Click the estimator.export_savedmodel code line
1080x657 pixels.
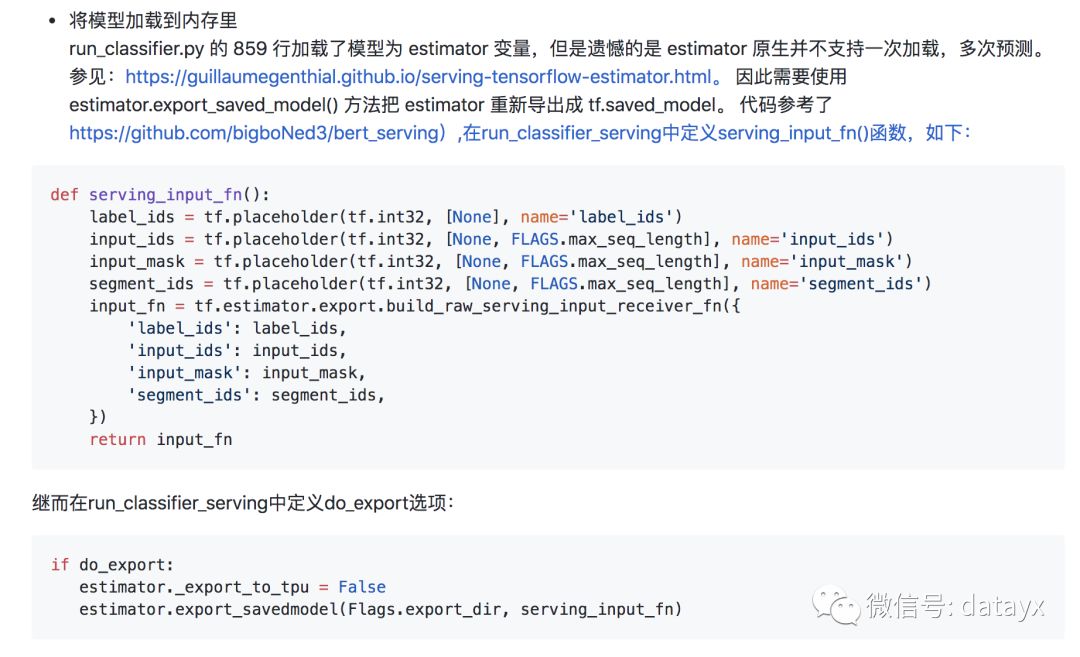coord(380,609)
